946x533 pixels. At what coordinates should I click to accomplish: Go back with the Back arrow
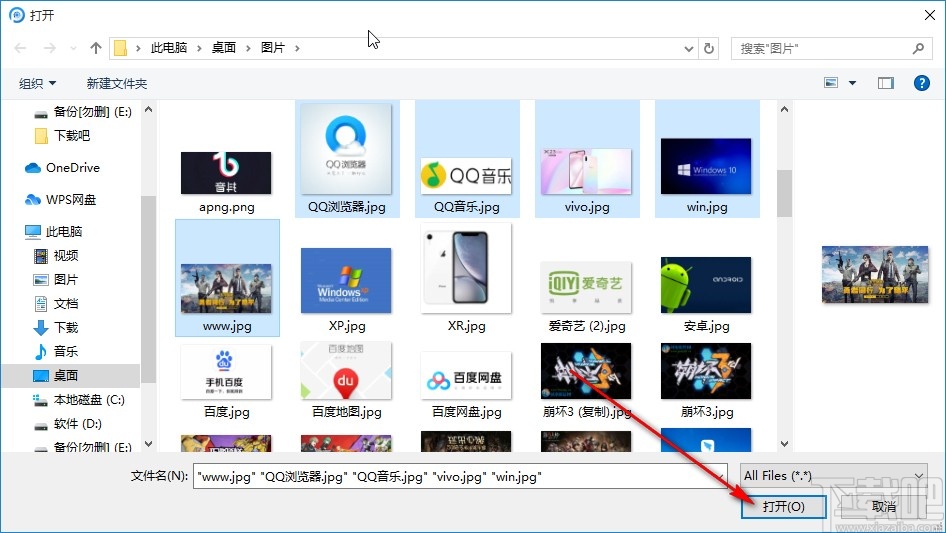pos(20,48)
